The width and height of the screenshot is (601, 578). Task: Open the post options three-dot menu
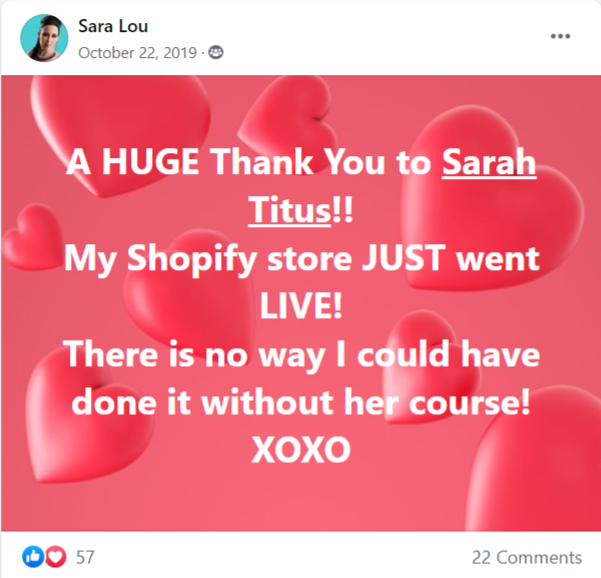pyautogui.click(x=560, y=36)
